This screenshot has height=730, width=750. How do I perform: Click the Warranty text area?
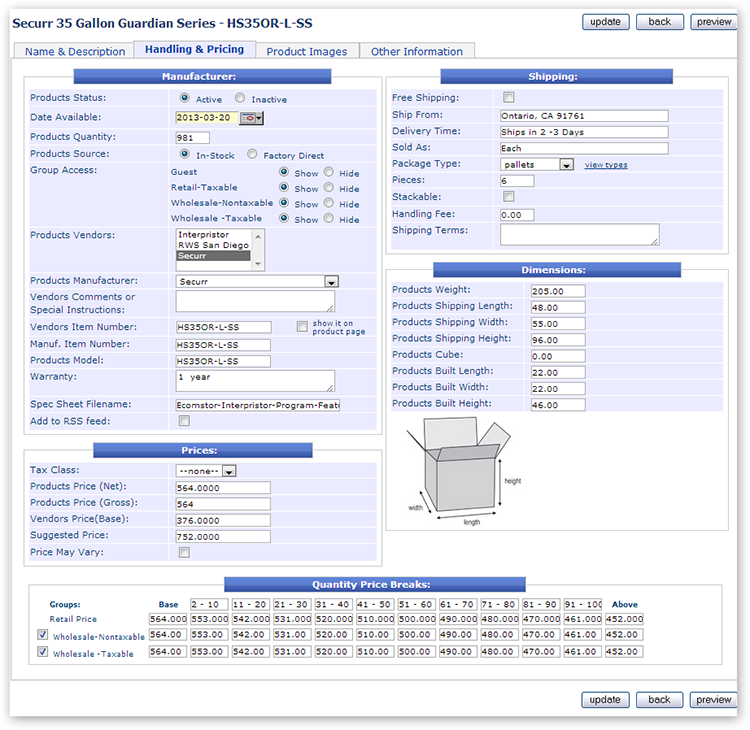pyautogui.click(x=255, y=381)
